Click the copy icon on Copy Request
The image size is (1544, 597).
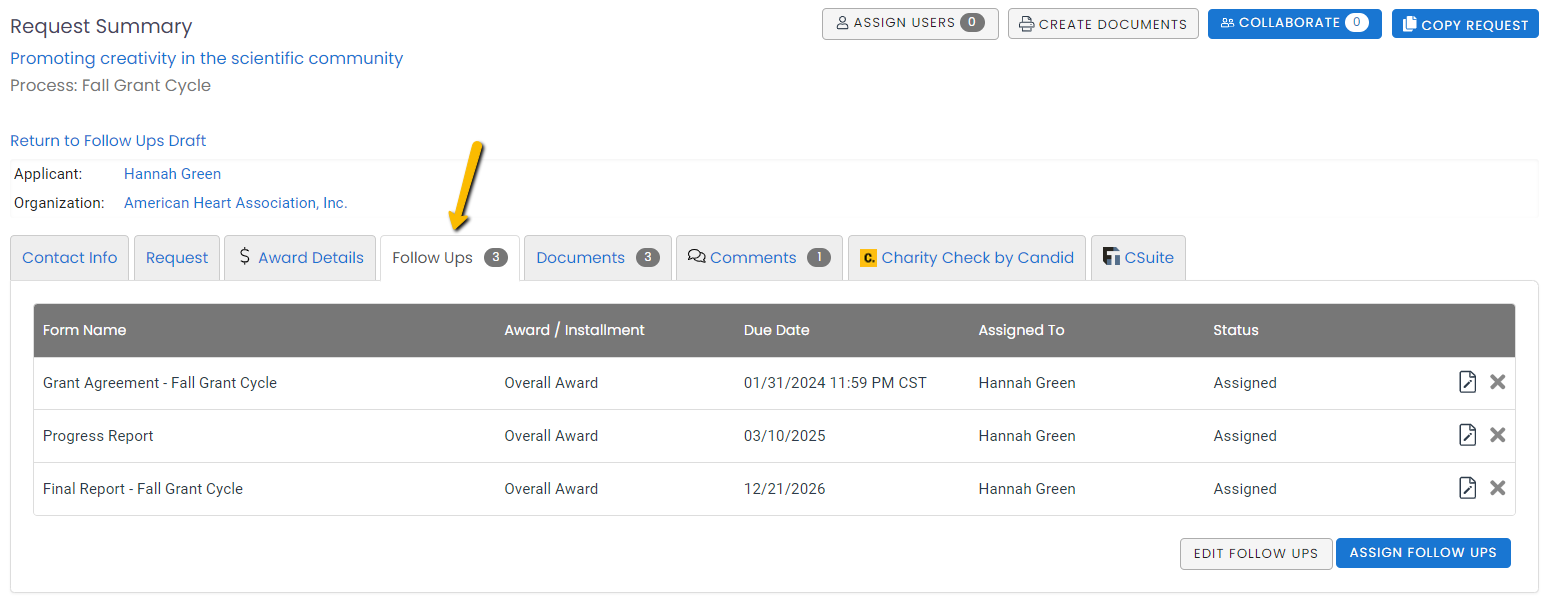(x=1412, y=23)
